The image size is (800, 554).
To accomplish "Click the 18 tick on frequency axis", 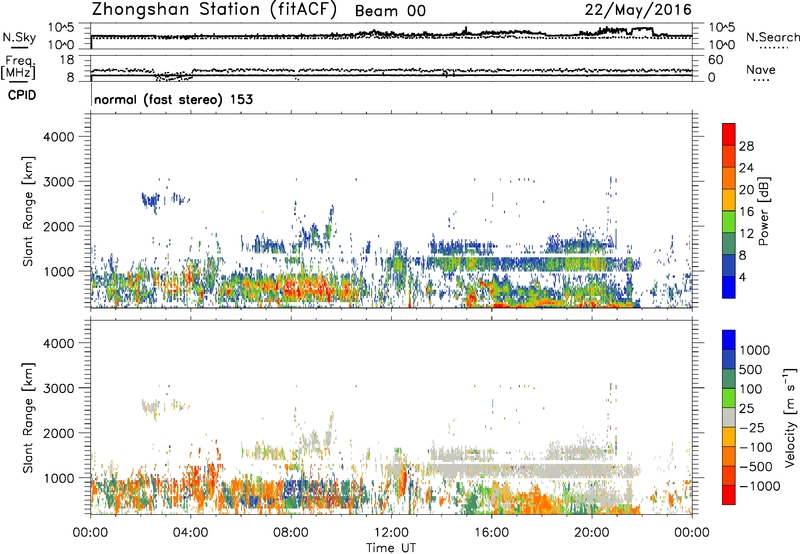I will click(66, 60).
